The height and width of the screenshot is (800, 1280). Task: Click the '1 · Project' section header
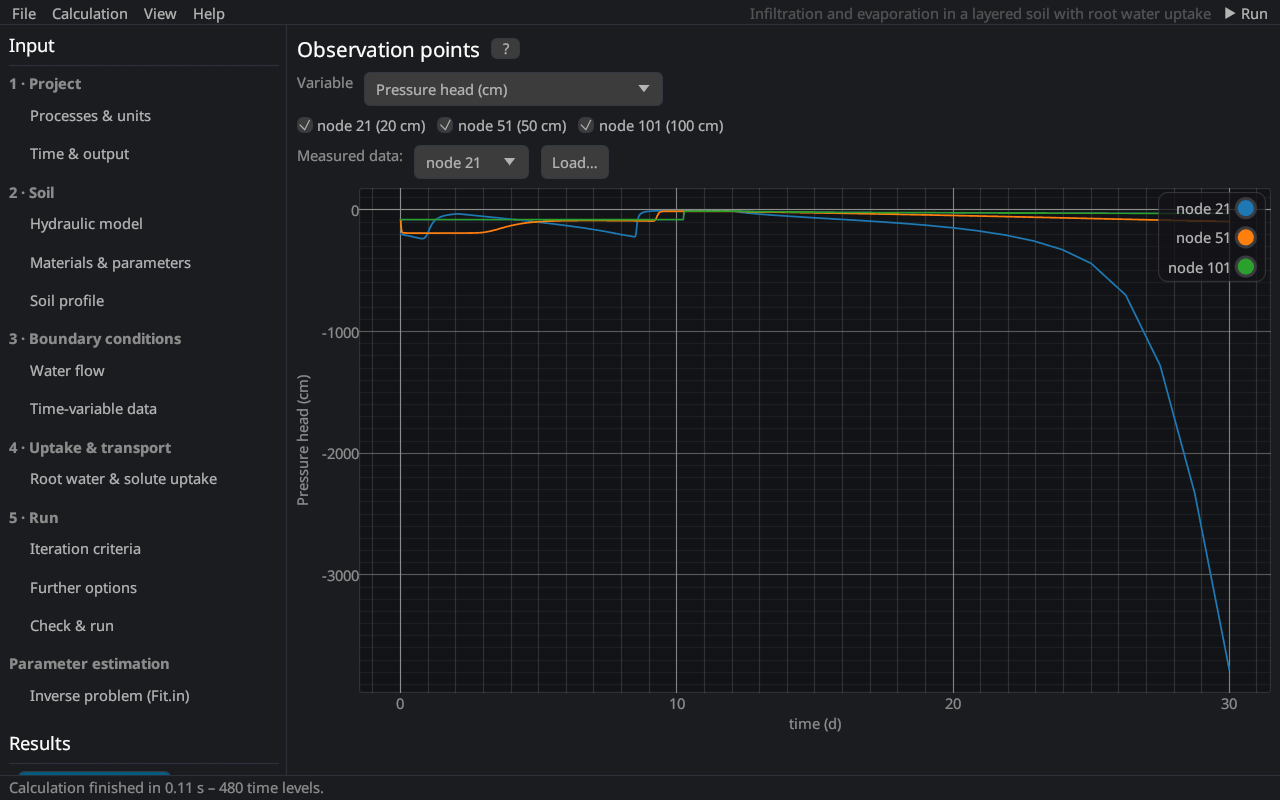point(45,84)
